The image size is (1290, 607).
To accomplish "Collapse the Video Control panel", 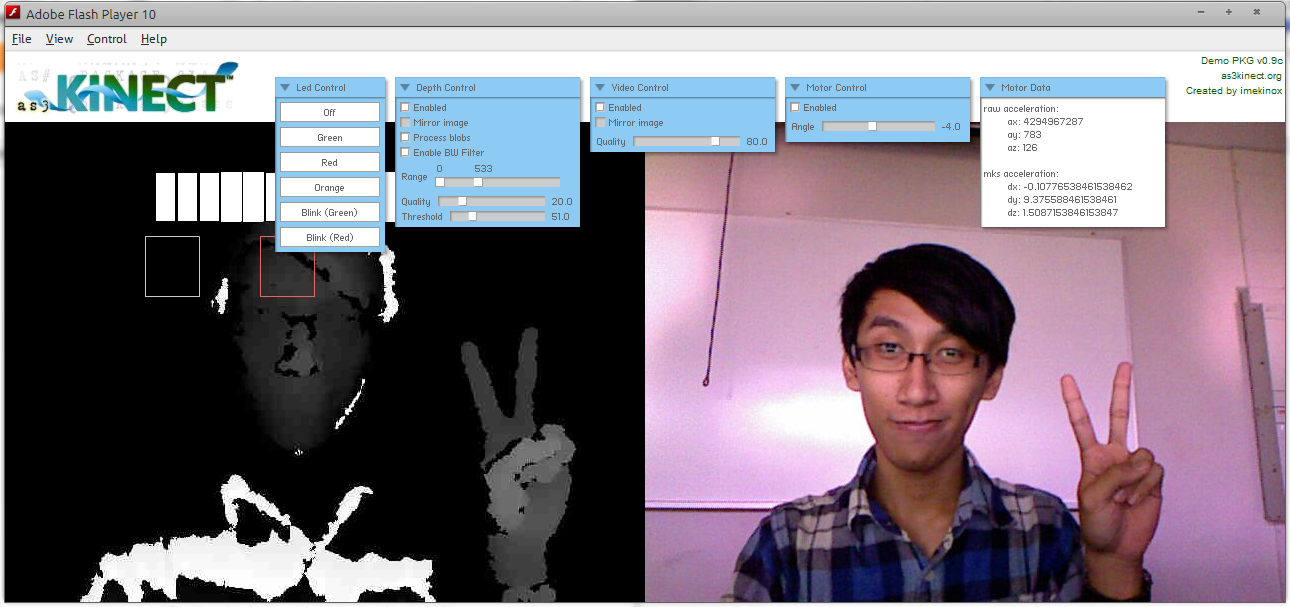I will tap(599, 87).
